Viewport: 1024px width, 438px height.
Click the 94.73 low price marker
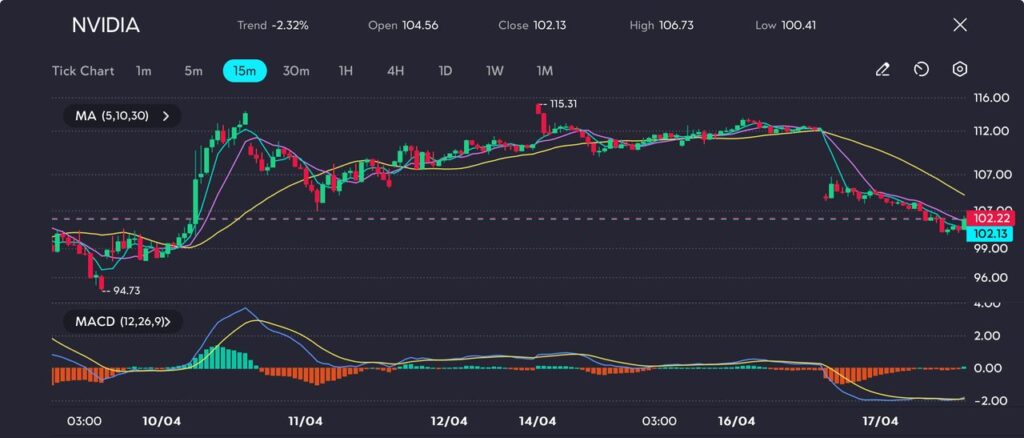coord(125,290)
